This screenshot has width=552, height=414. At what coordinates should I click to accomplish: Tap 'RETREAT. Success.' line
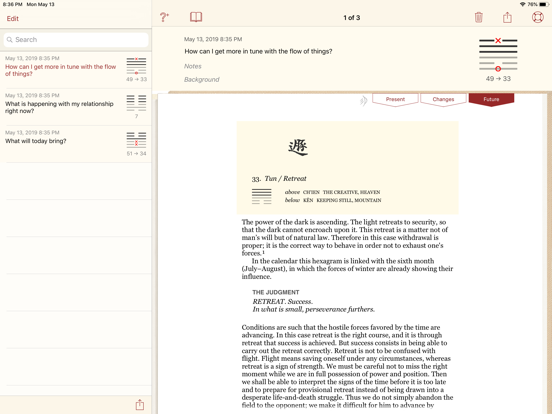[x=282, y=302]
